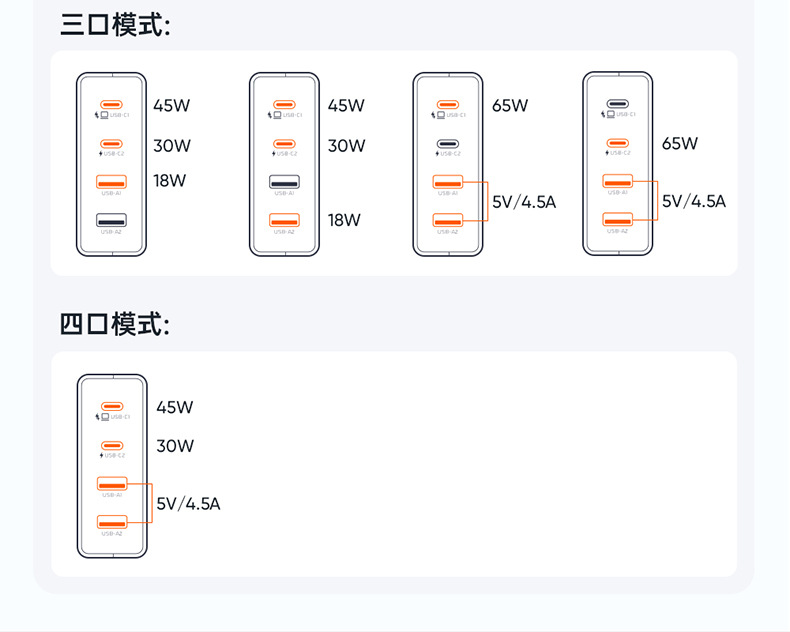Click USB-A1 port in four-port mode charger

111,485
